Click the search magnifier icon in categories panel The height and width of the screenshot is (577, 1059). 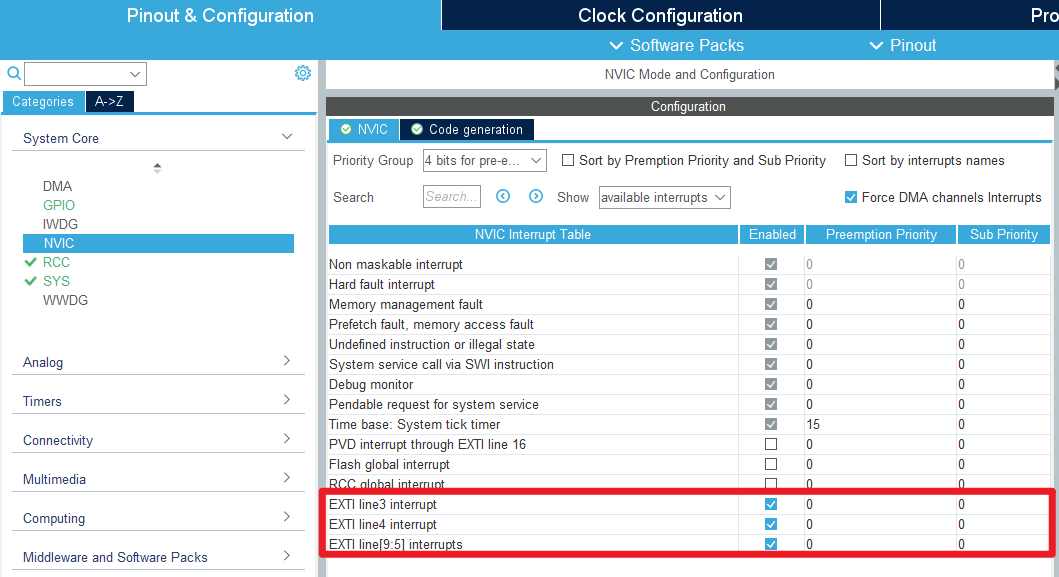click(x=14, y=73)
